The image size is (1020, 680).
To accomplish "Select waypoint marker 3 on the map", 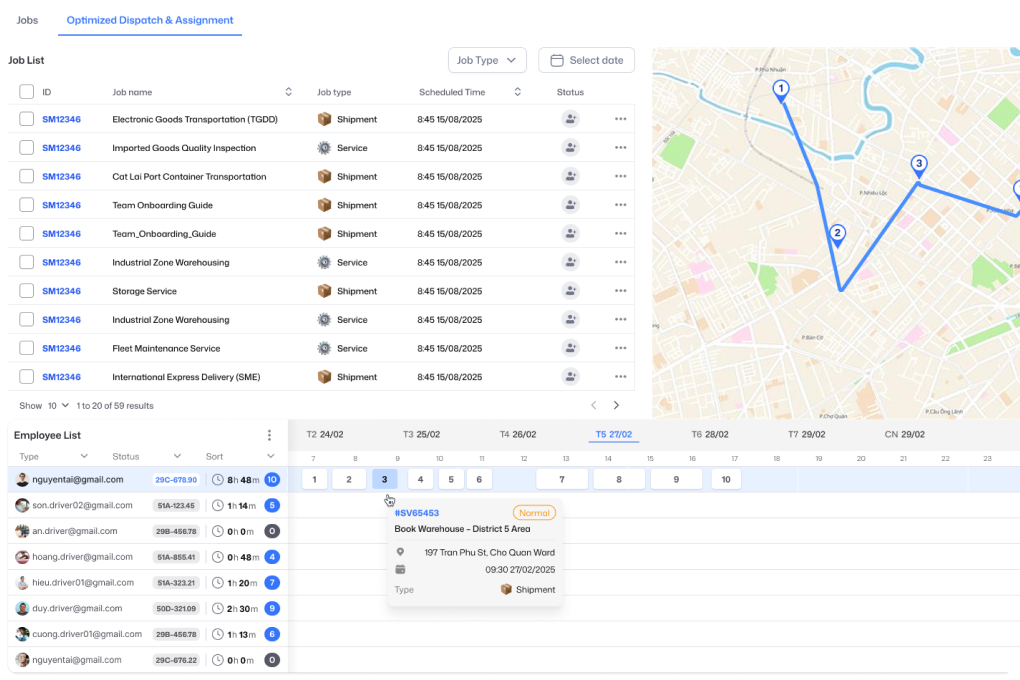I will [918, 164].
